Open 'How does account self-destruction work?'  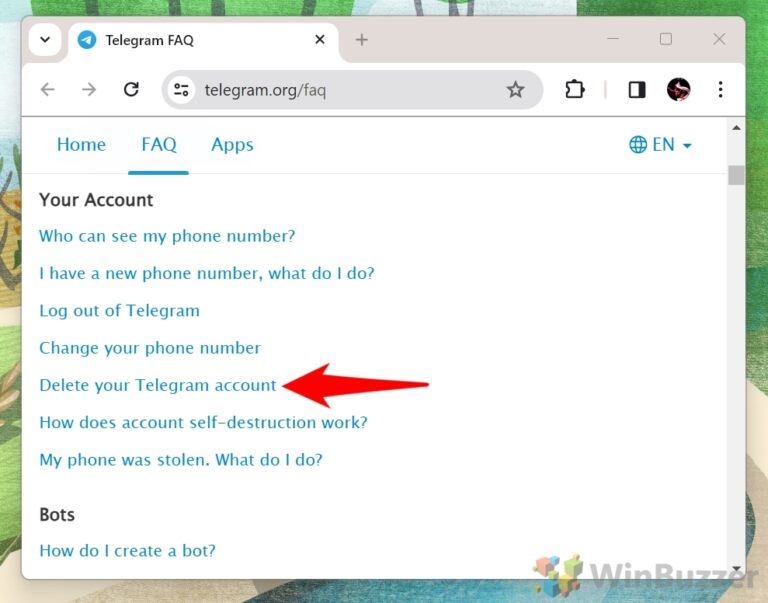click(x=203, y=423)
